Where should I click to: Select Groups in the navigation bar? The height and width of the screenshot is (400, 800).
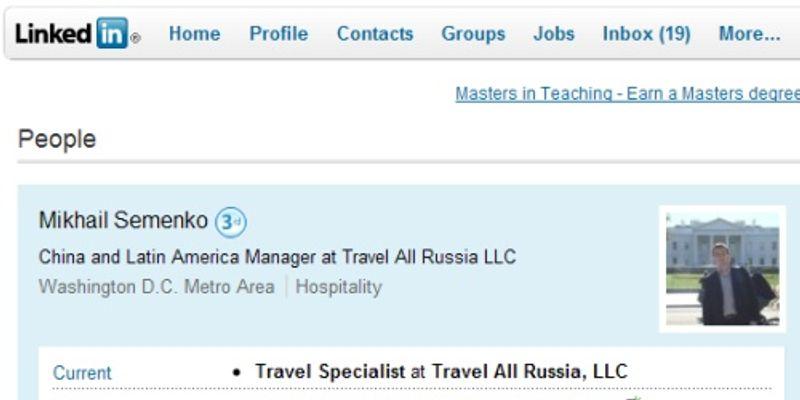(x=473, y=34)
